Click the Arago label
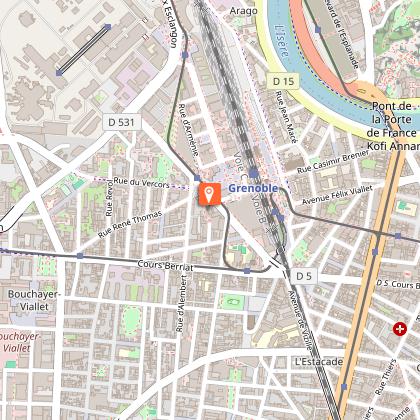Viewport: 420px width, 420px height. click(x=243, y=11)
